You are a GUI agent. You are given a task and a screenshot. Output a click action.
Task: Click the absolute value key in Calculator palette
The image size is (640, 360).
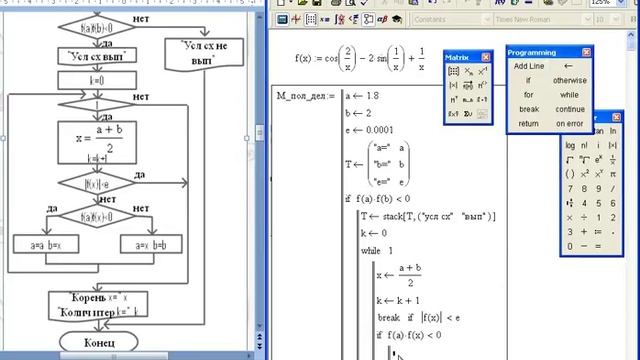(613, 145)
